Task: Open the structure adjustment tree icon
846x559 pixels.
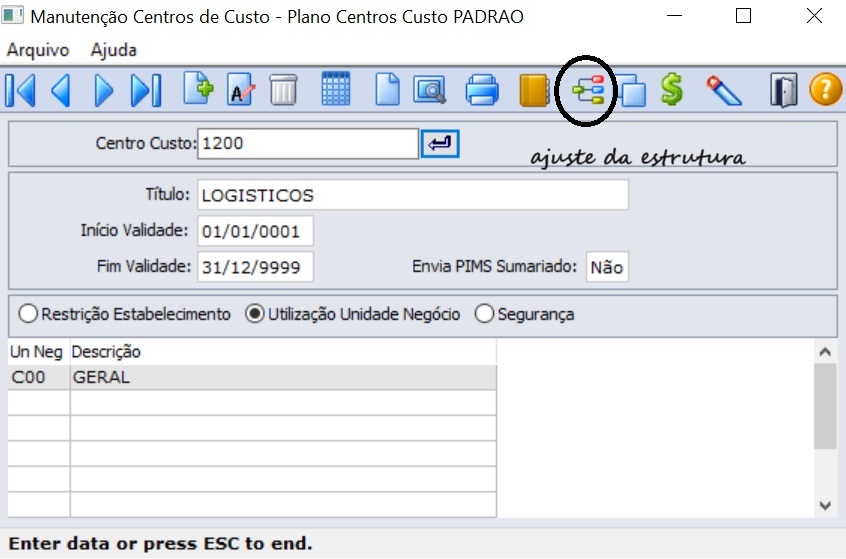Action: (x=589, y=90)
